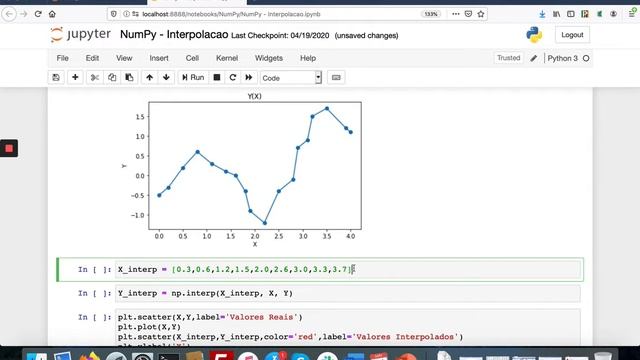This screenshot has width=640, height=360.
Task: Restart kernel and run all cells
Action: tap(249, 78)
